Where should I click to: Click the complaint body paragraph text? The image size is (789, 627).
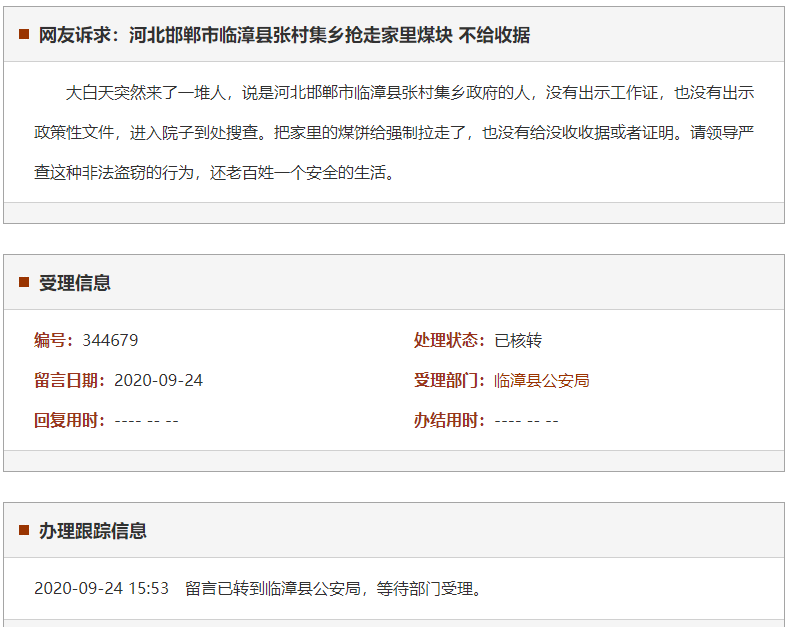[393, 132]
